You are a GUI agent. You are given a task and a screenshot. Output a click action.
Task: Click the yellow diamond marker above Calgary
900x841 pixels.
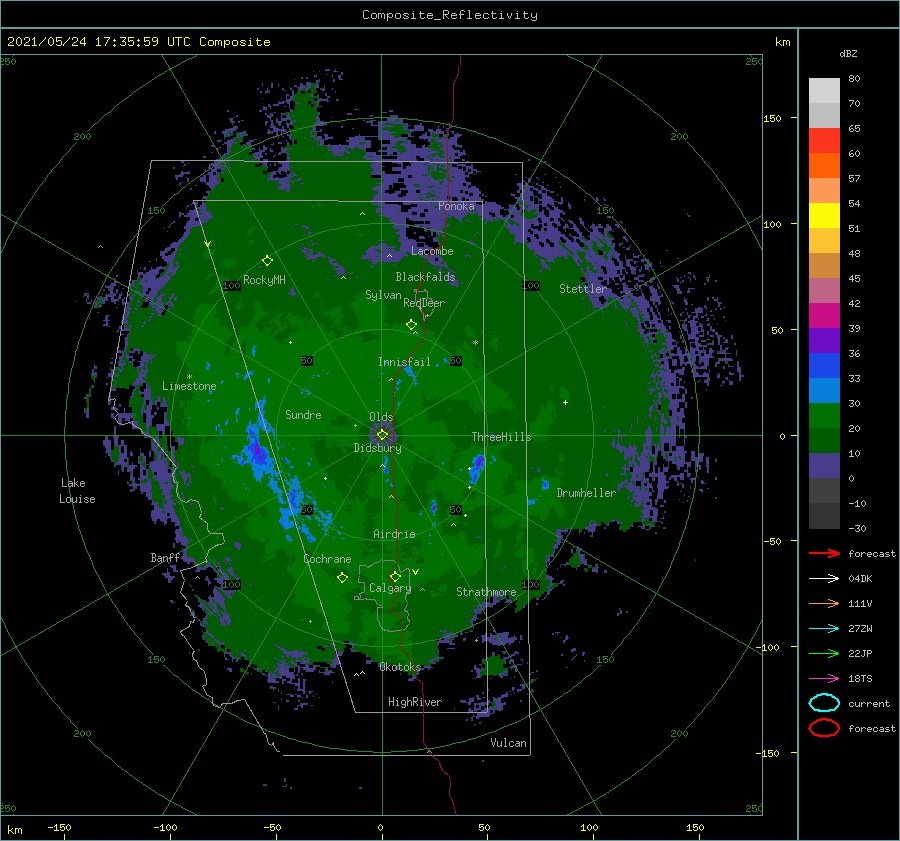(x=395, y=576)
